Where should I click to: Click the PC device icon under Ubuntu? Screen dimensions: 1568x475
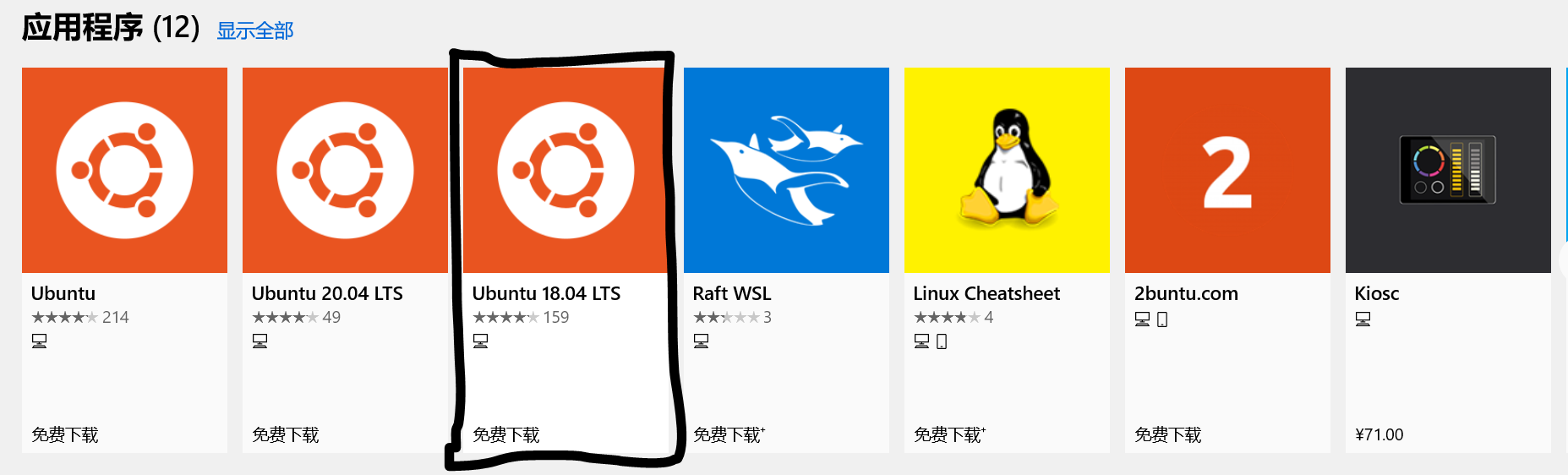click(39, 341)
